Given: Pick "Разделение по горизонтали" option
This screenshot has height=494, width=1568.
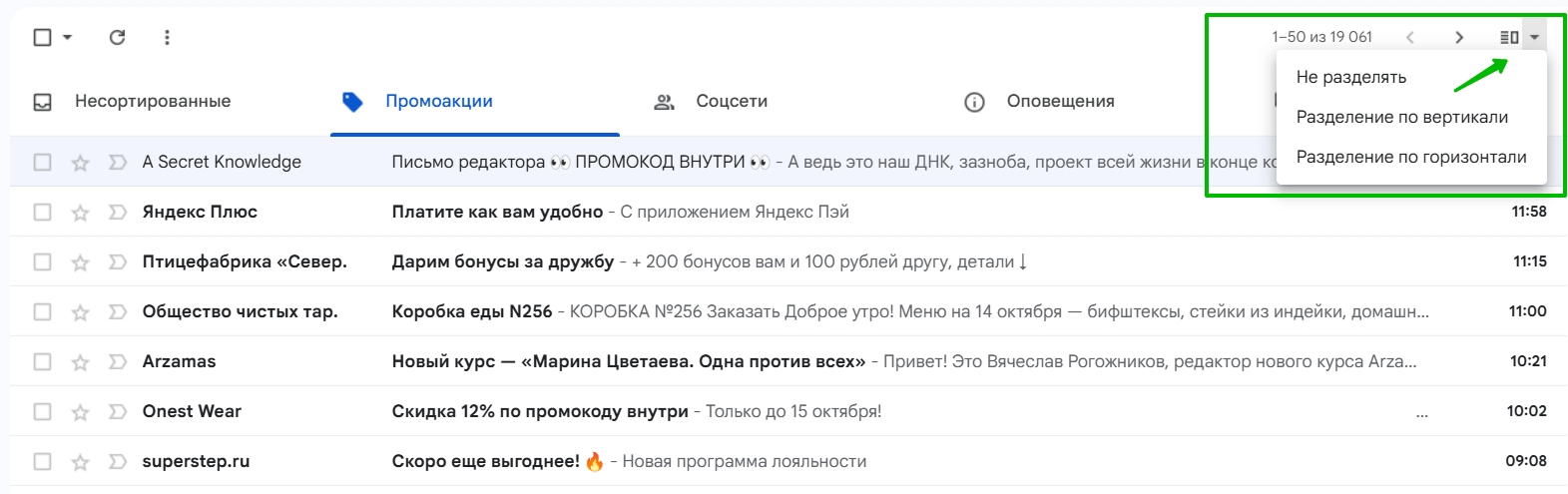Looking at the screenshot, I should point(1410,157).
